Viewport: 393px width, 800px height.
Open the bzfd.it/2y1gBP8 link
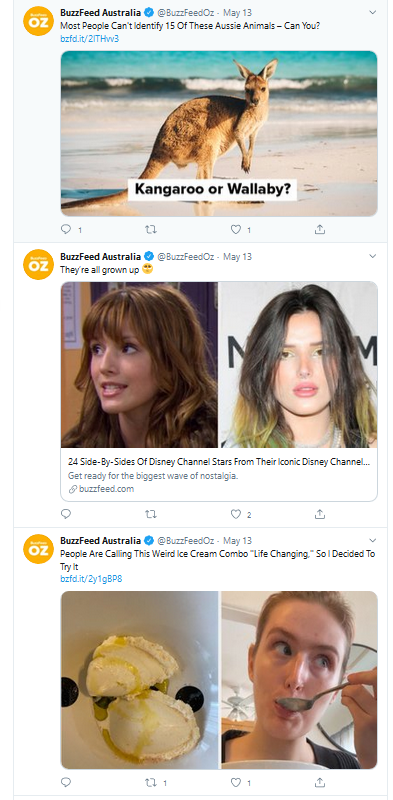tap(91, 579)
